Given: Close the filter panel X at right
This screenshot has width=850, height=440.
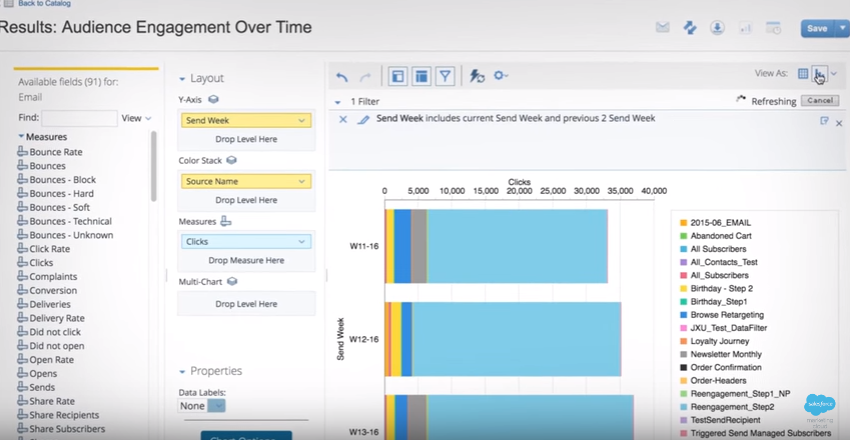Looking at the screenshot, I should click(839, 123).
